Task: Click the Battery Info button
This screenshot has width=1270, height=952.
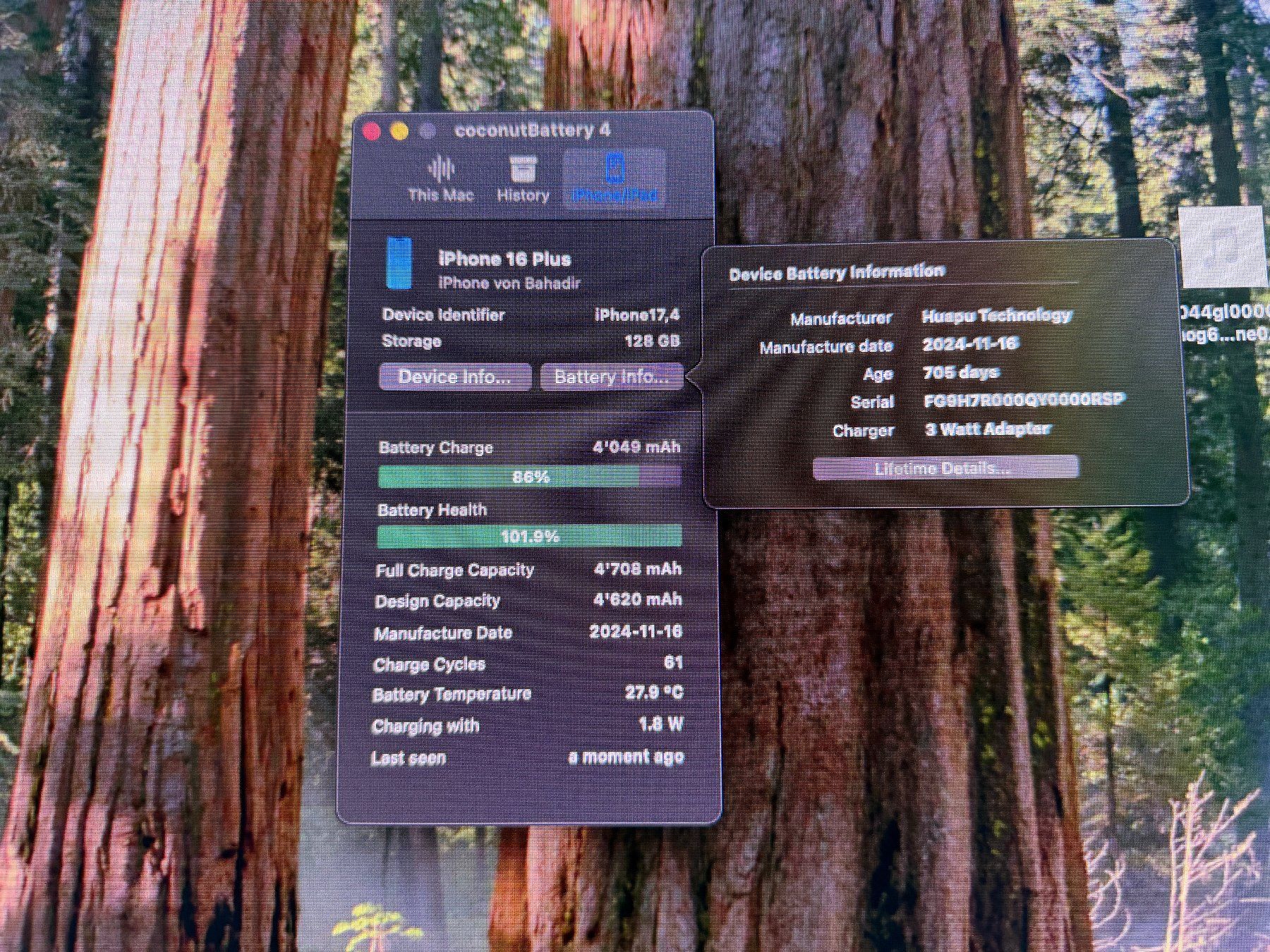Action: tap(612, 377)
